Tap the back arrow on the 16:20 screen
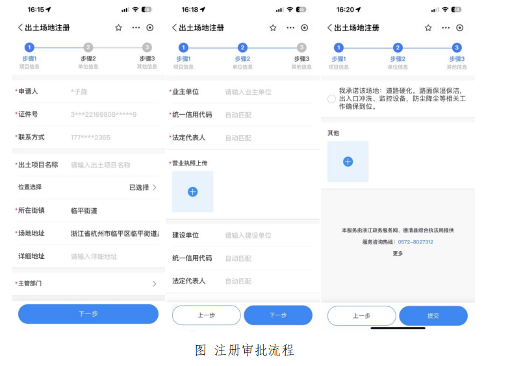 coord(329,28)
